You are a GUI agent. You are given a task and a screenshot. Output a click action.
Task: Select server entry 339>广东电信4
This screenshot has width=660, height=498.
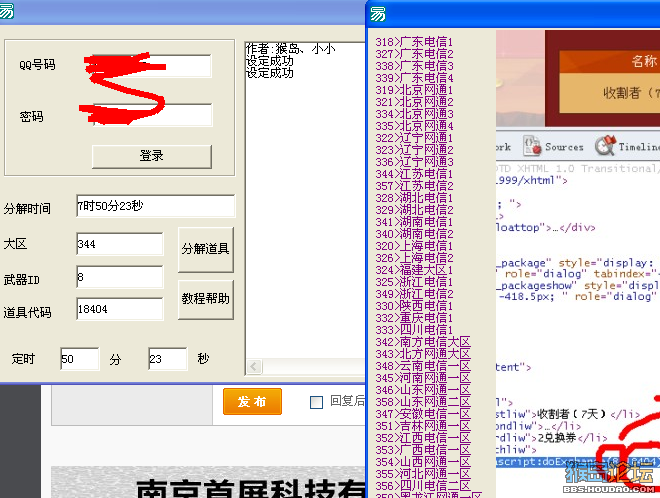(x=414, y=78)
